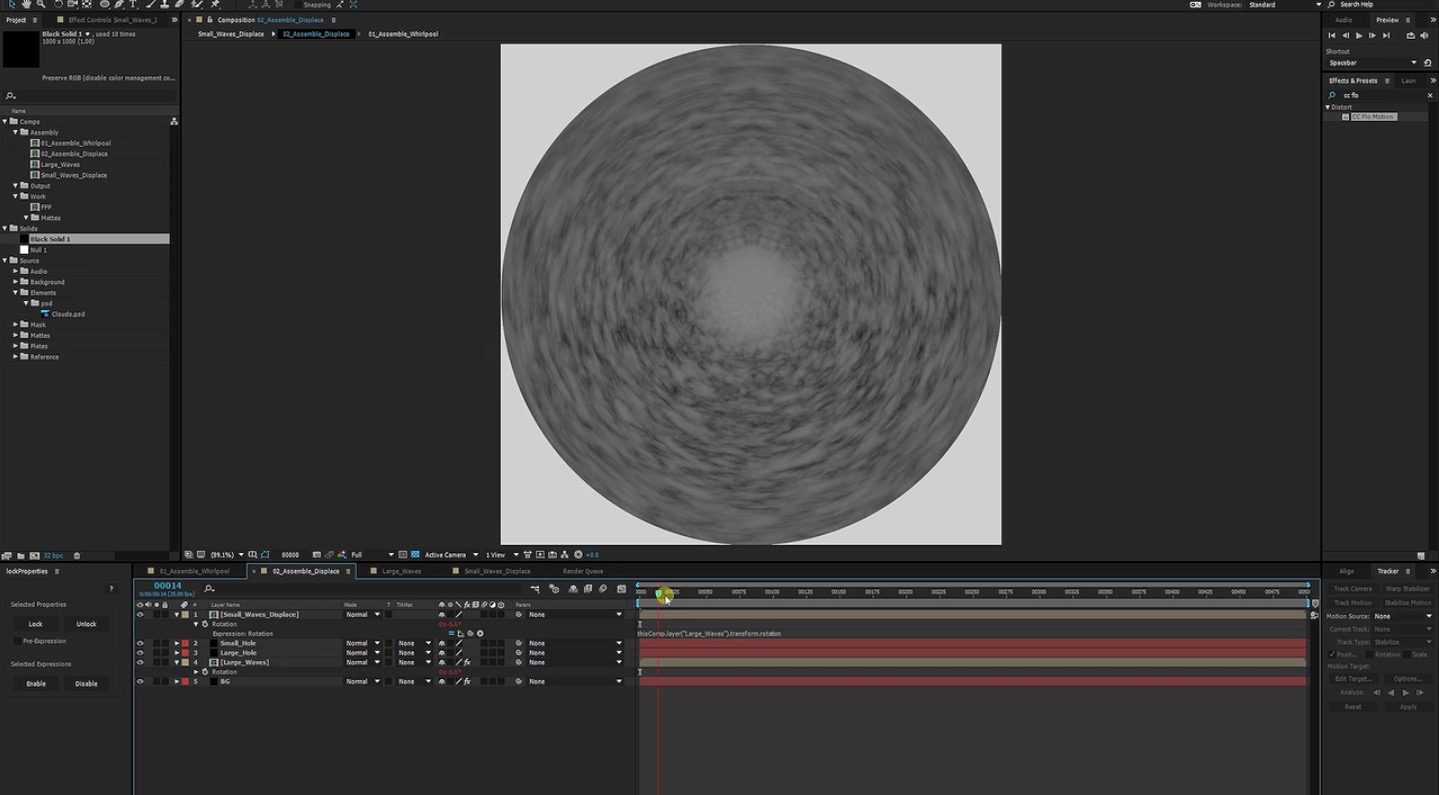
Task: Click Enable selected expressions button
Action: [x=35, y=684]
